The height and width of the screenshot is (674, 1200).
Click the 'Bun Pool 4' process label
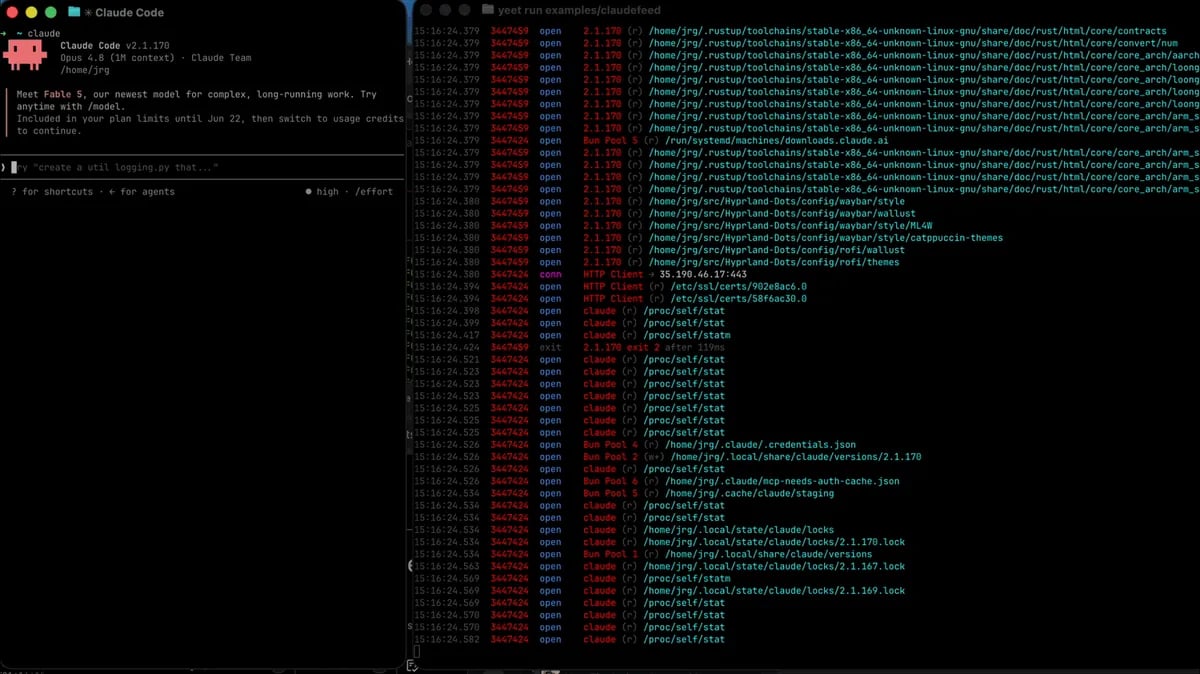611,445
